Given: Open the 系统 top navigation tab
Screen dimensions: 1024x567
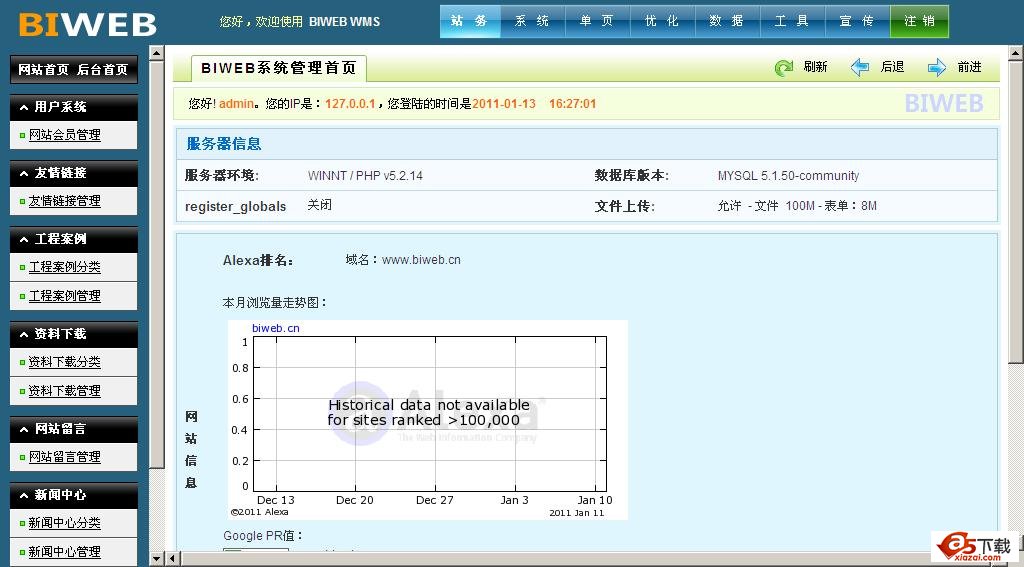Looking at the screenshot, I should [x=533, y=21].
